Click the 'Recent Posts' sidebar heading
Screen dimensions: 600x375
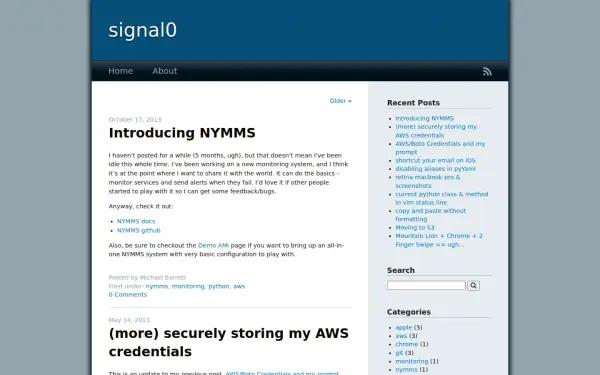(413, 103)
